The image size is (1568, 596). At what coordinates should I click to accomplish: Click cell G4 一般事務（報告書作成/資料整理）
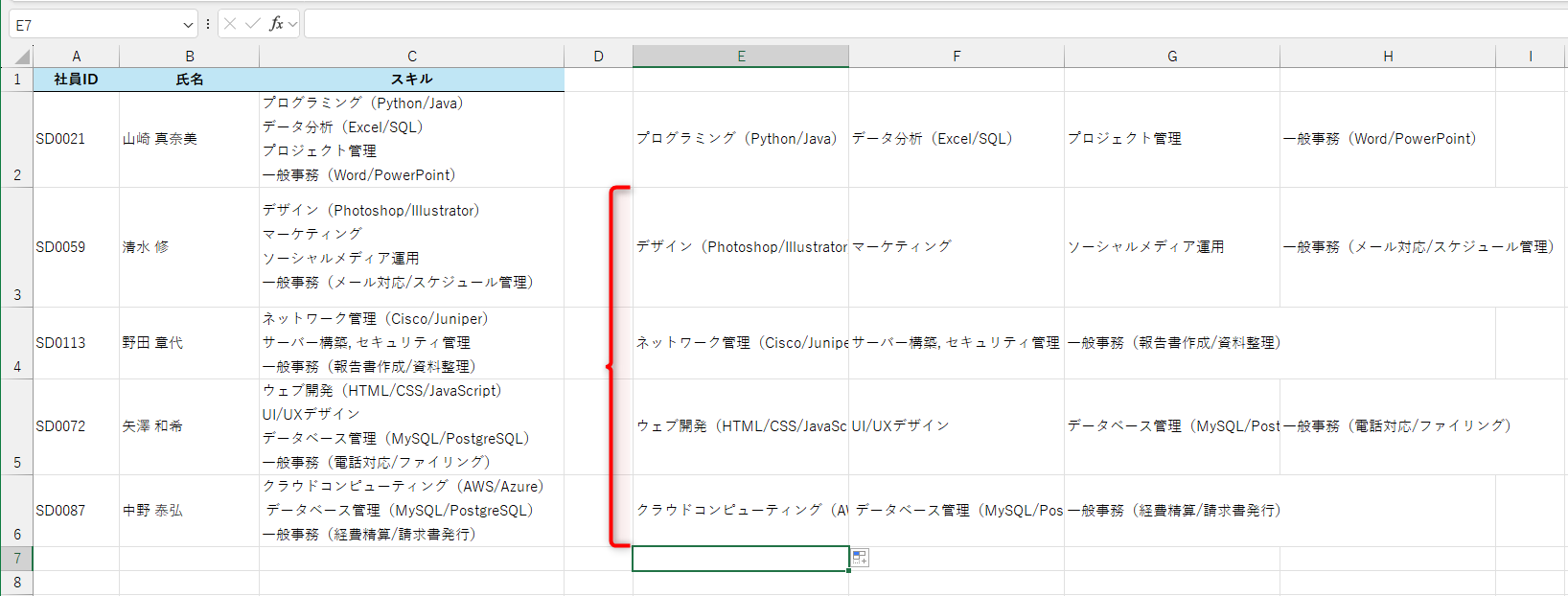click(1172, 343)
